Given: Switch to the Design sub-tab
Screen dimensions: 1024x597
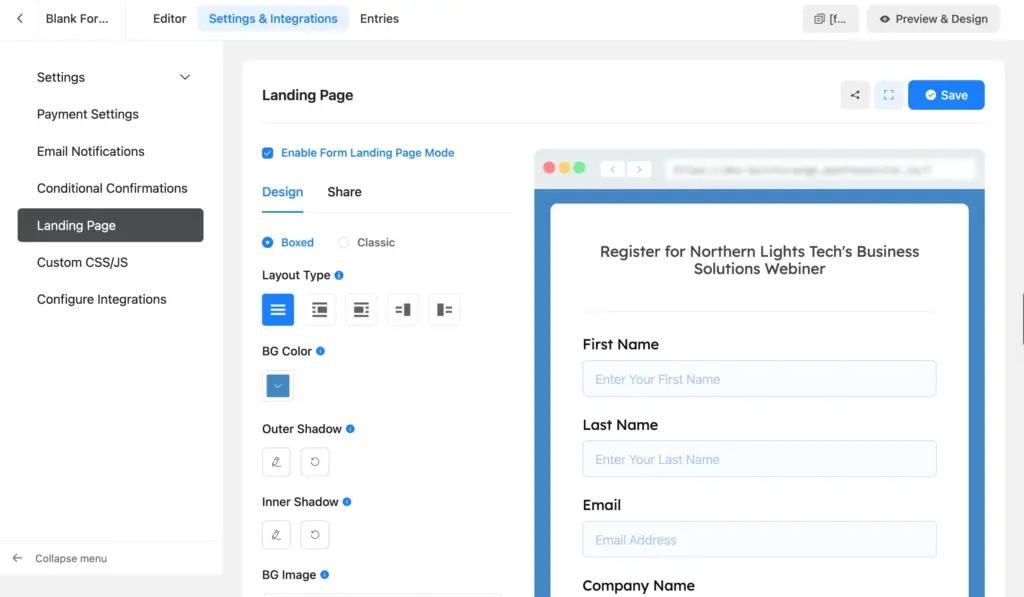Looking at the screenshot, I should click(283, 192).
